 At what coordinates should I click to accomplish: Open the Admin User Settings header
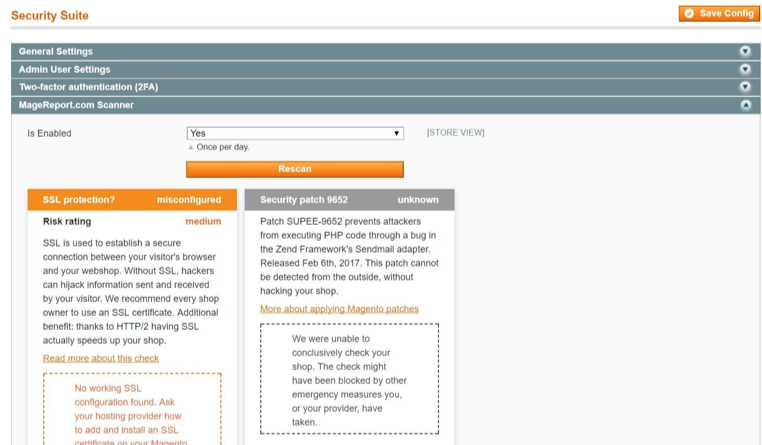(x=386, y=69)
